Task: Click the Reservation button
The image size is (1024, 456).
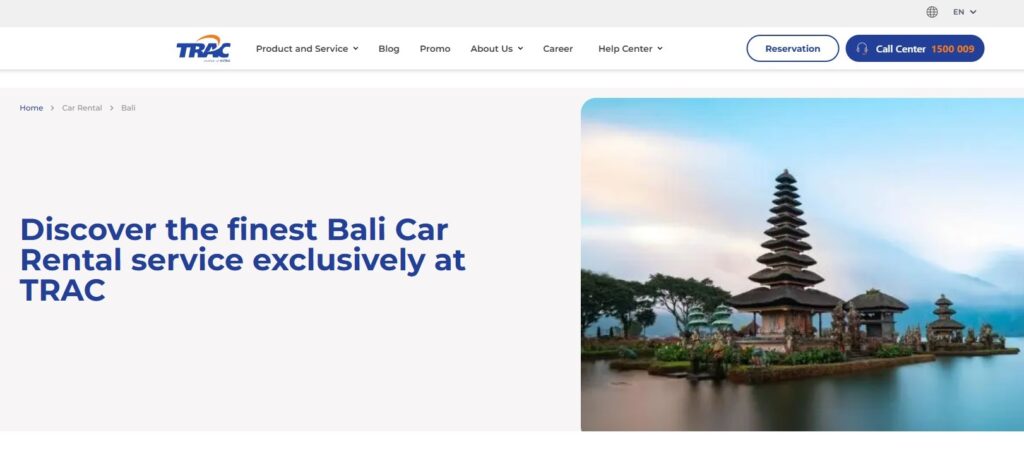Action: (792, 48)
